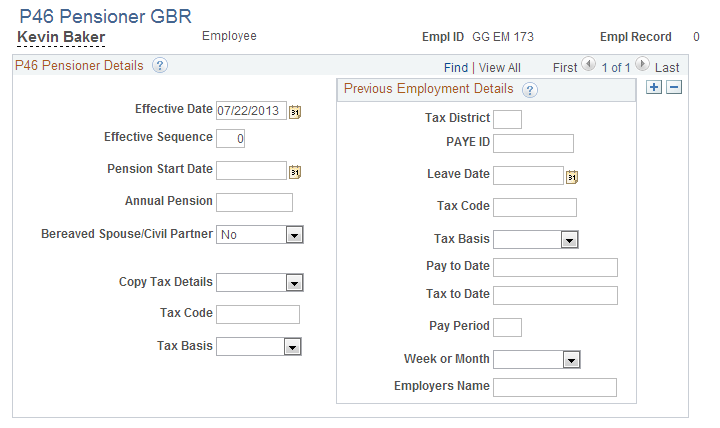Screen dimensions: 720x428
Task: Expand the Bereaved Spouse/Civil Partner dropdown
Action: 294,235
